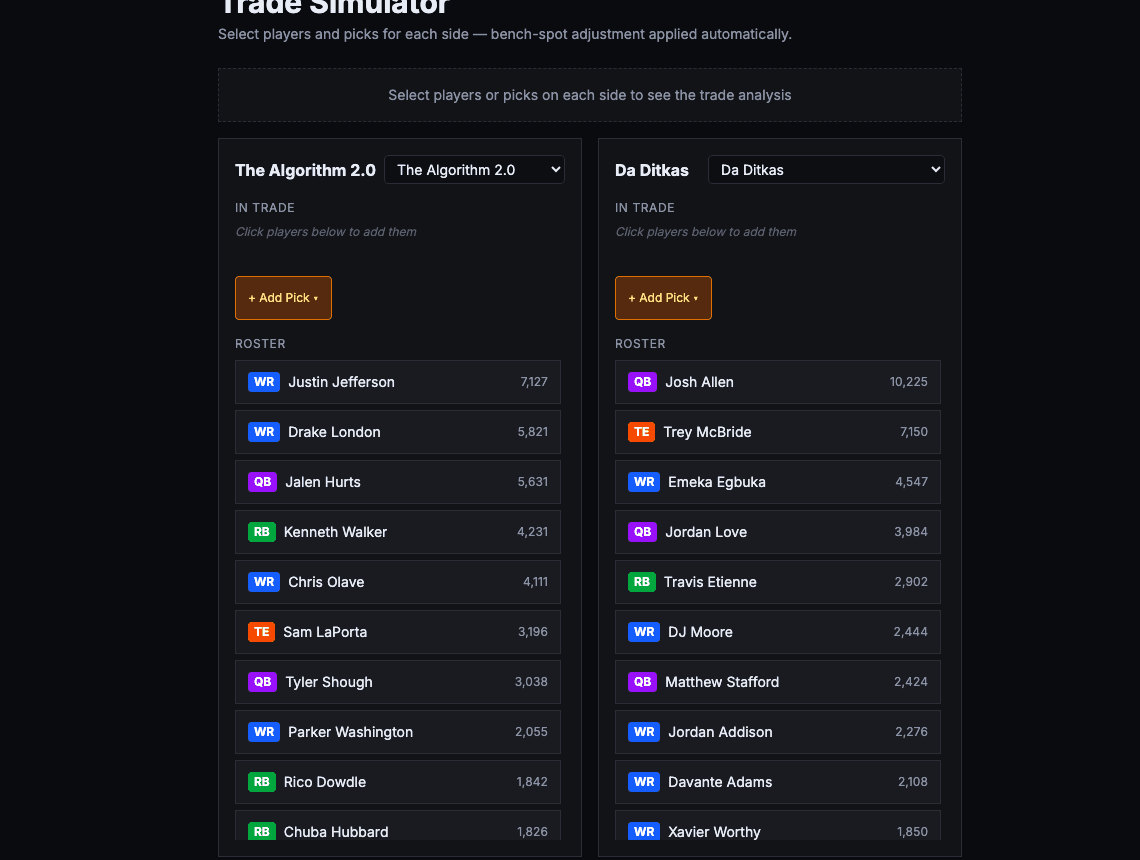This screenshot has width=1140, height=860.
Task: Click the QB badge beside Matthew Stafford
Action: [643, 682]
